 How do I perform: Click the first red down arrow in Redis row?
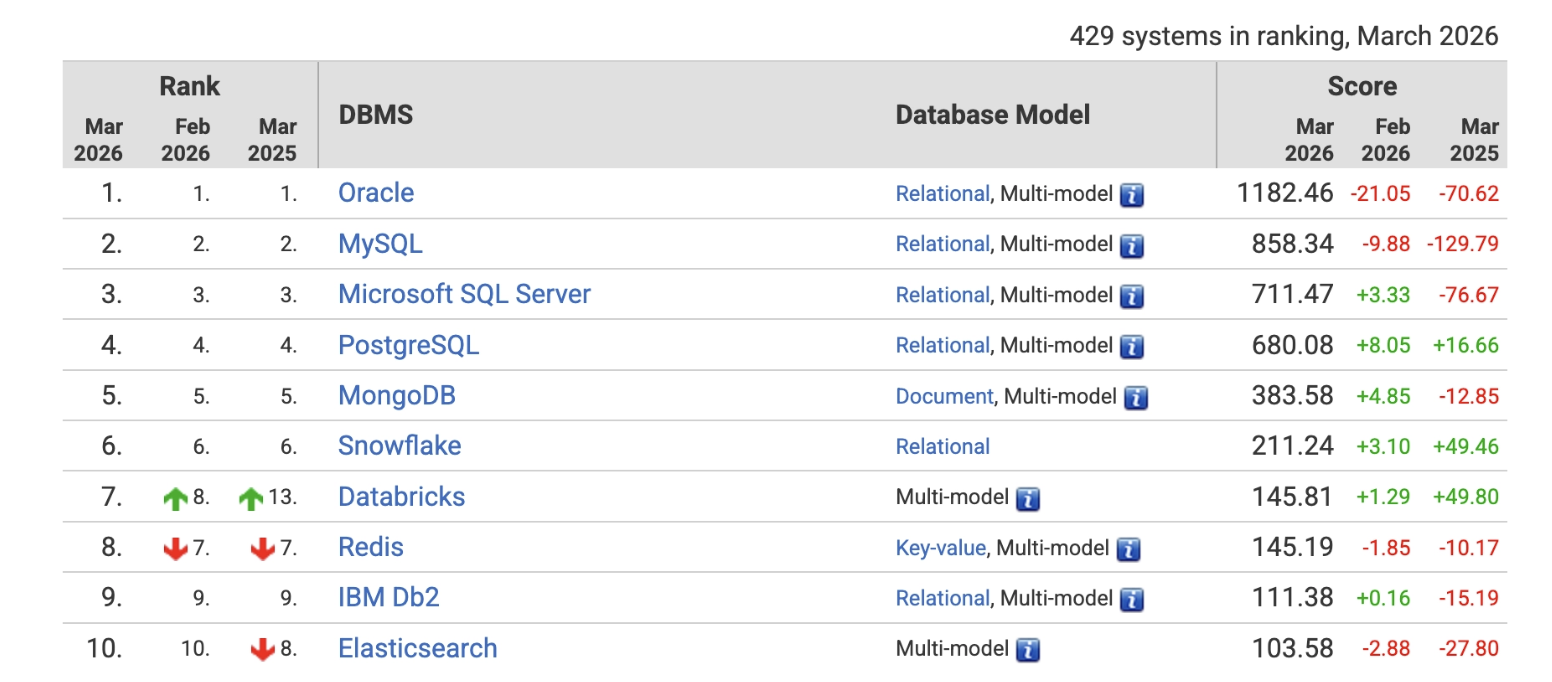tap(176, 548)
